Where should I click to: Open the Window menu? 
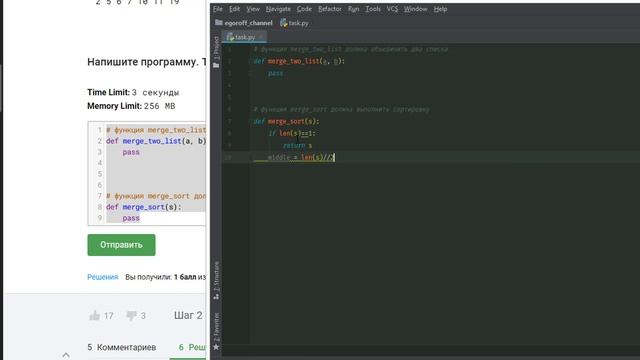[415, 9]
